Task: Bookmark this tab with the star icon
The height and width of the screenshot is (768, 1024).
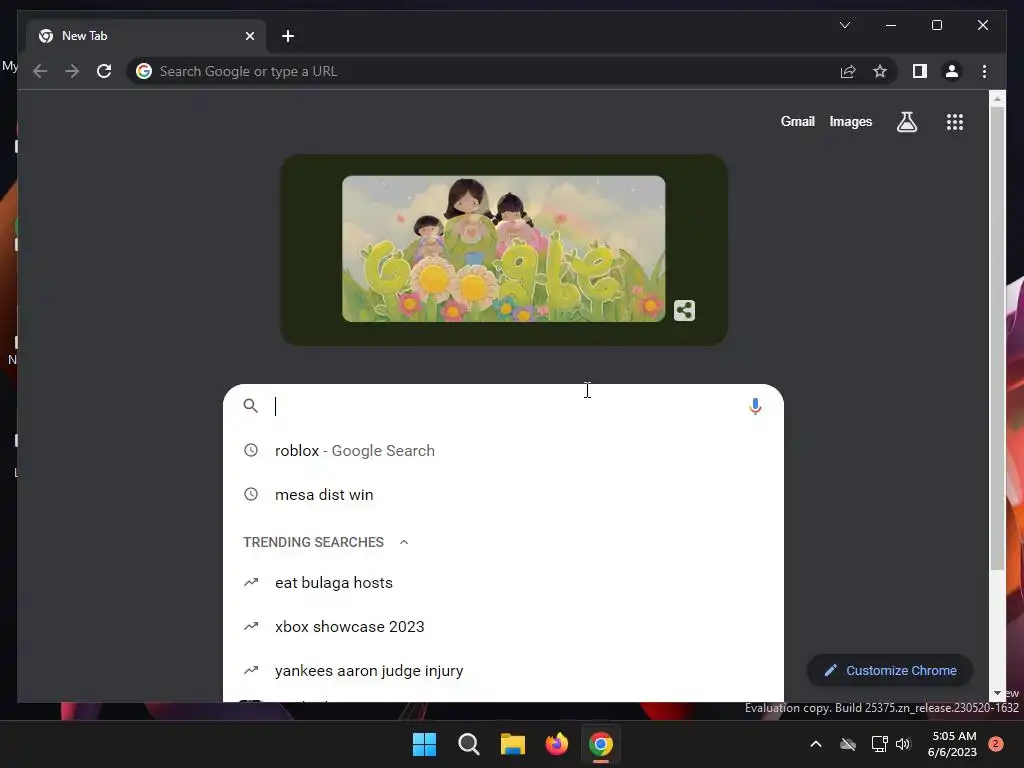Action: tap(880, 71)
